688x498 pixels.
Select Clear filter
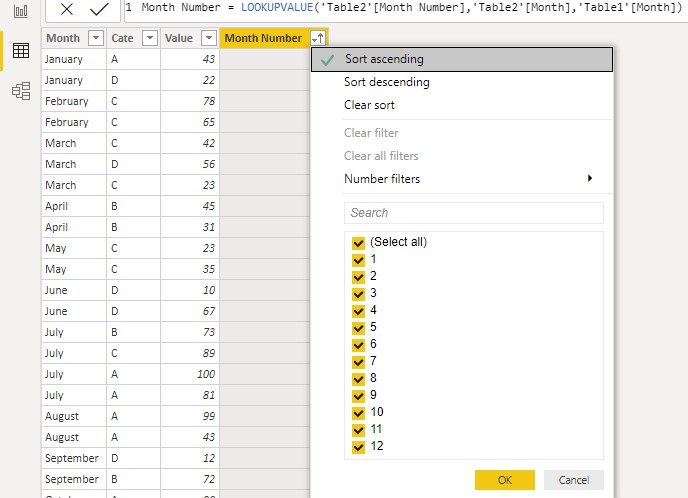click(x=371, y=133)
